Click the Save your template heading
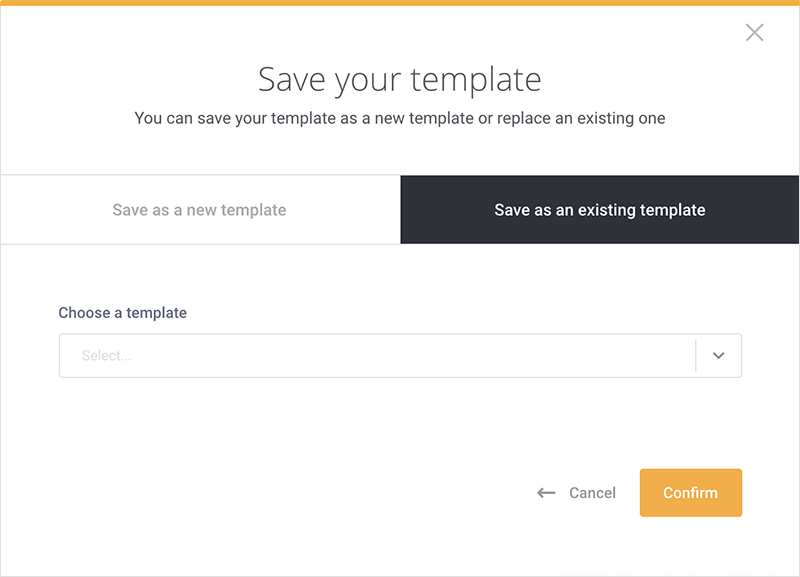The image size is (800, 577). (399, 80)
